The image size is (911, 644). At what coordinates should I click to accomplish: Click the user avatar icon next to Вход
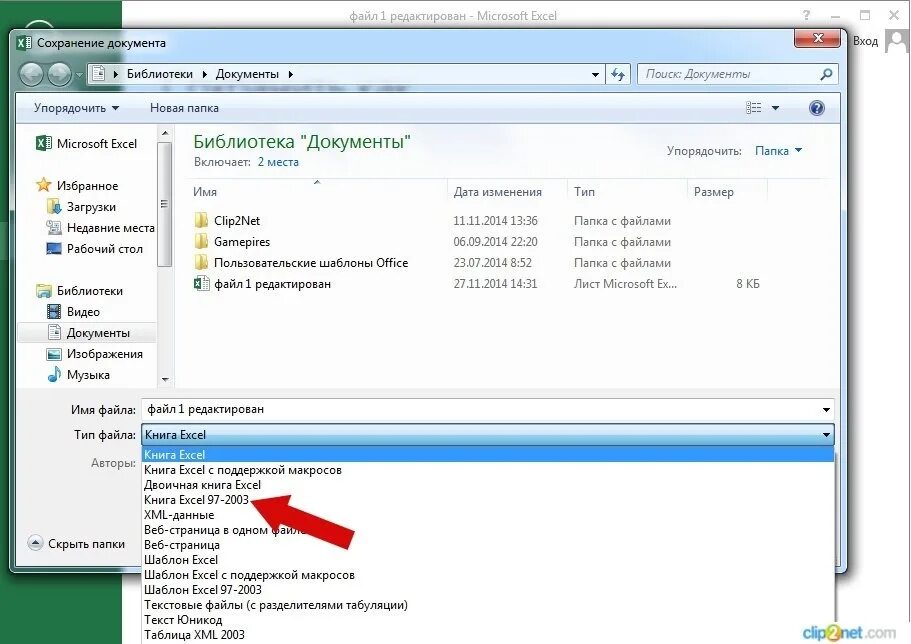[896, 41]
